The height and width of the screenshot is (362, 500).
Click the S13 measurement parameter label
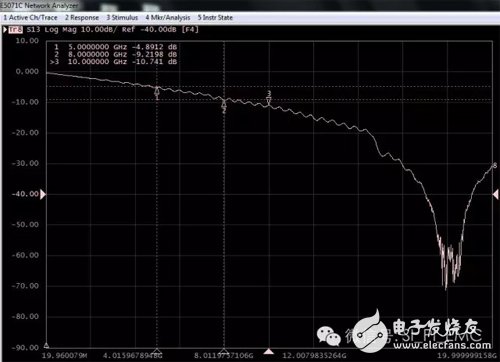[33, 30]
